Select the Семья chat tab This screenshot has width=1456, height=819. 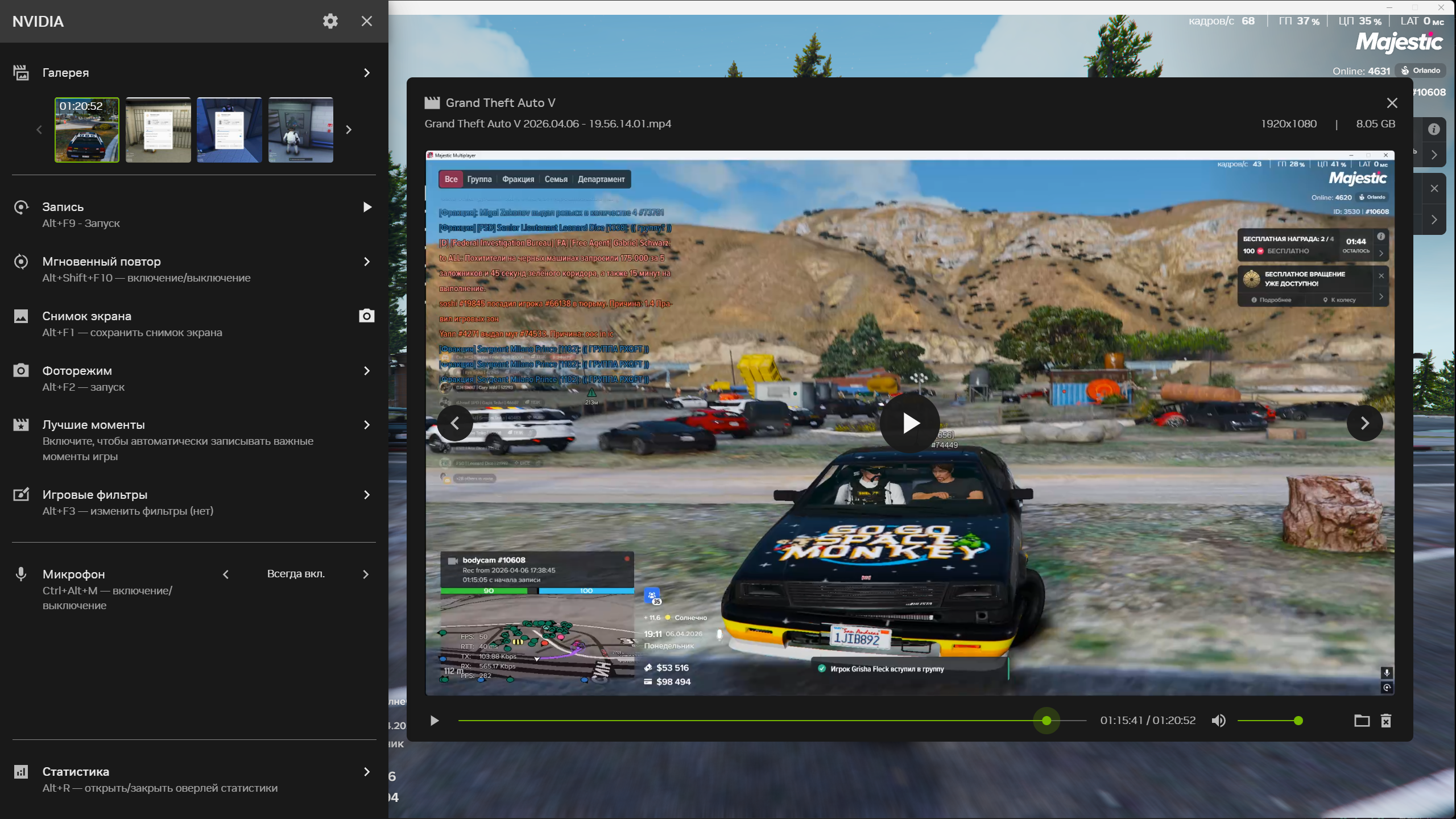pos(556,179)
